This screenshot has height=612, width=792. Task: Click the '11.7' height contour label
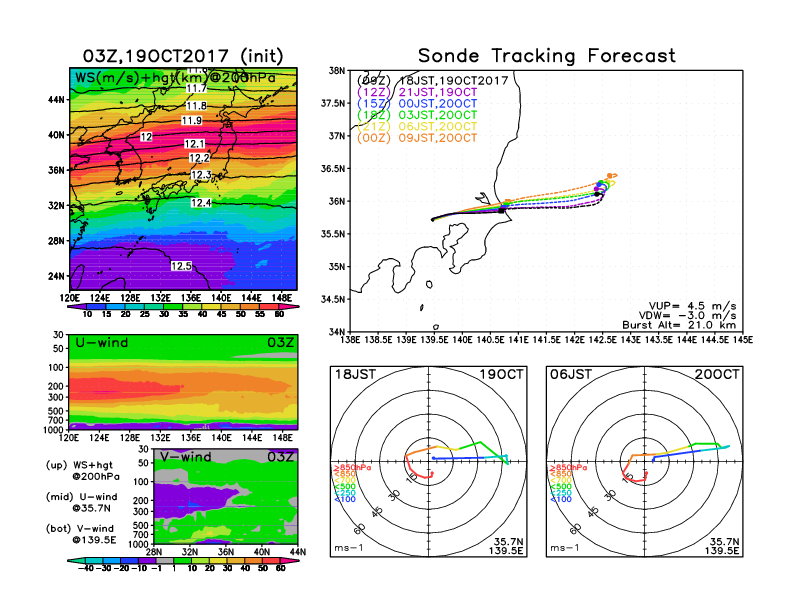[196, 88]
